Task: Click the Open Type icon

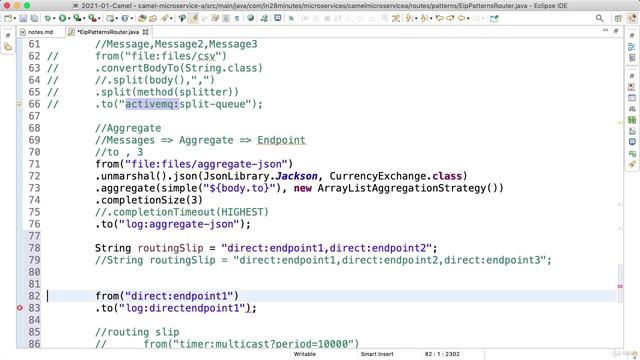Action: 142,18
